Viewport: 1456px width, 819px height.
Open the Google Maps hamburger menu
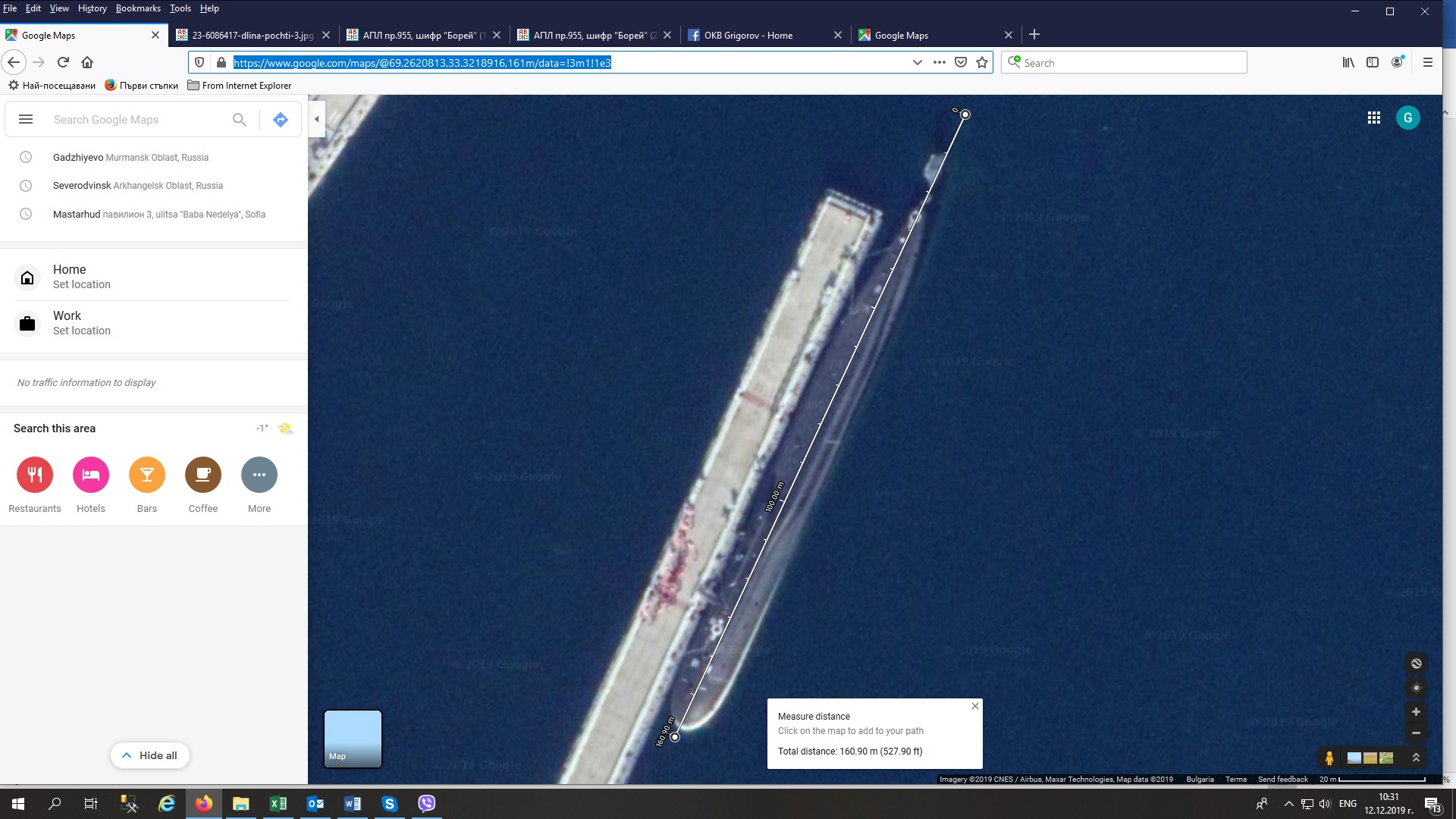tap(26, 120)
